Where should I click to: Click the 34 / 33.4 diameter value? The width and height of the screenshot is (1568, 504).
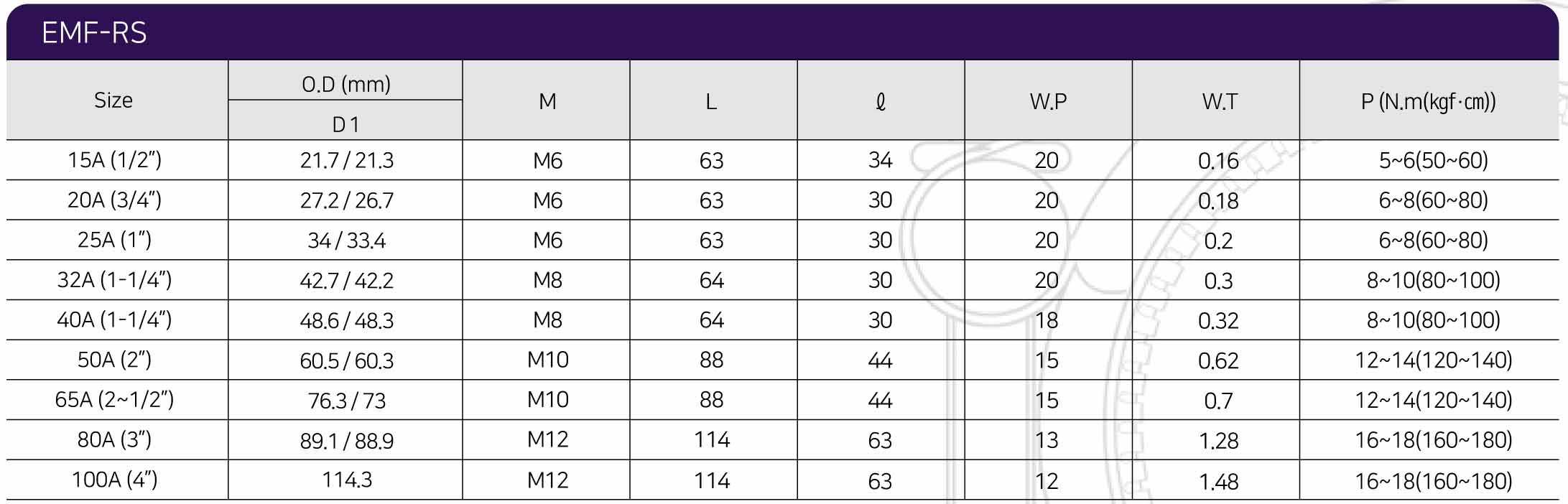[346, 241]
